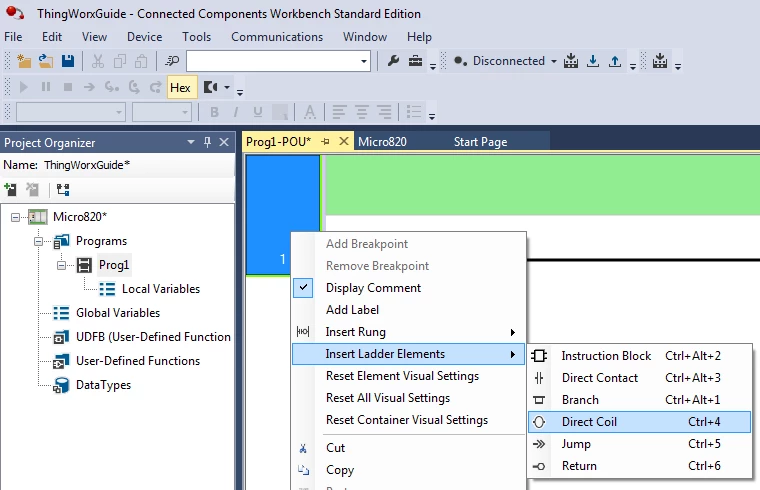Collapse the Prog1 tree node
760x490 pixels.
pos(61,265)
